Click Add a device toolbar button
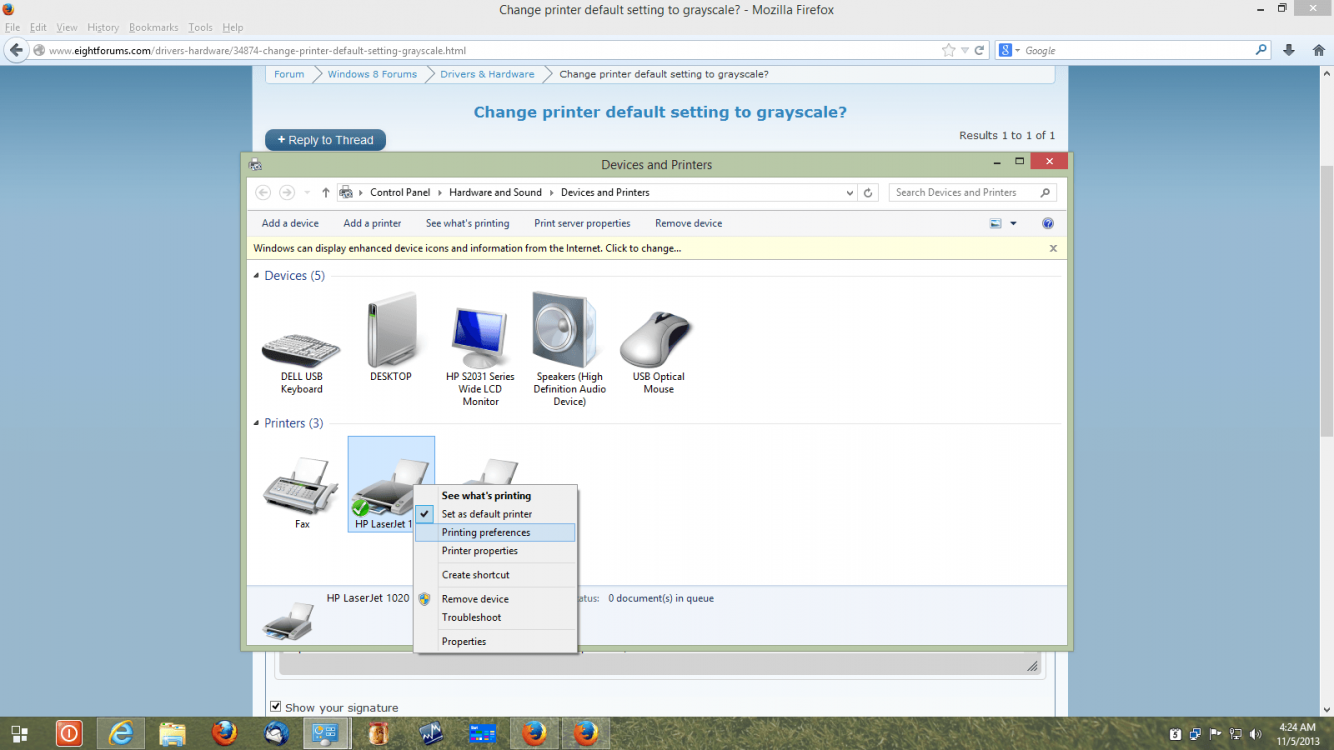1334x750 pixels. 290,224
